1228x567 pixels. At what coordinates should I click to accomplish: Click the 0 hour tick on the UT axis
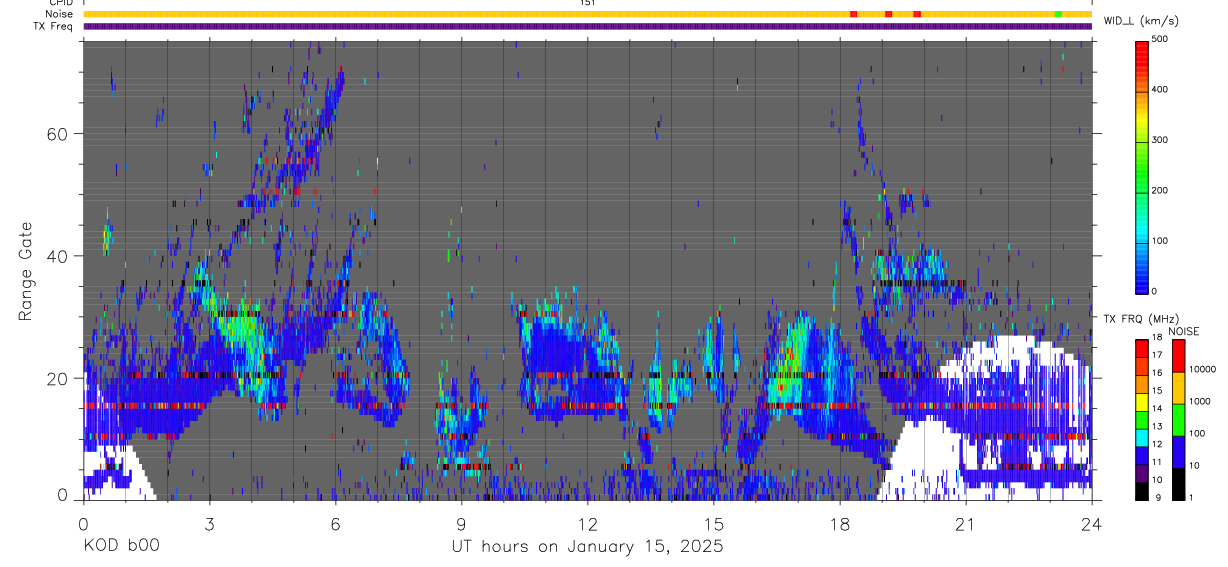point(83,523)
